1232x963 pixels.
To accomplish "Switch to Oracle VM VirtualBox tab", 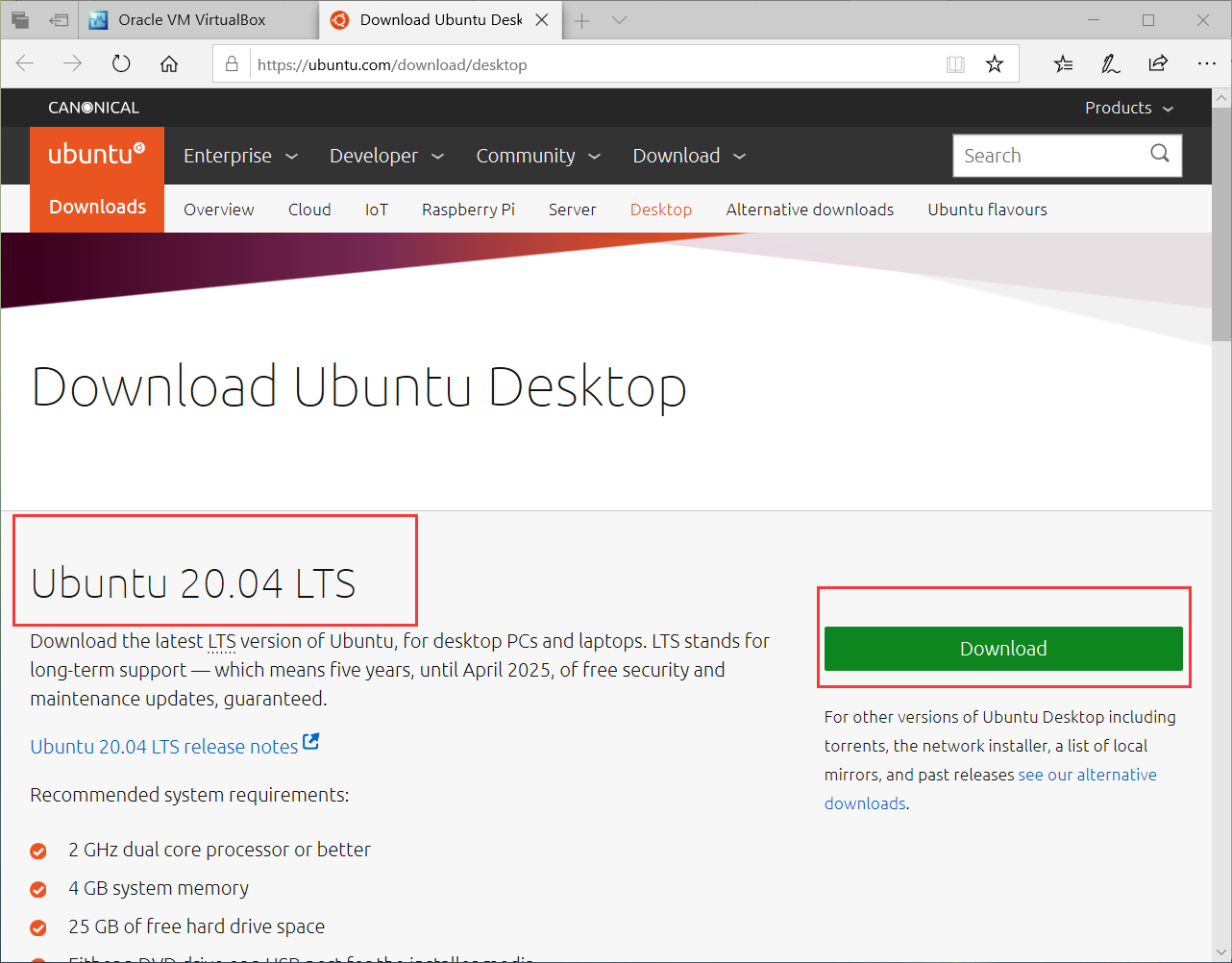I will point(198,19).
